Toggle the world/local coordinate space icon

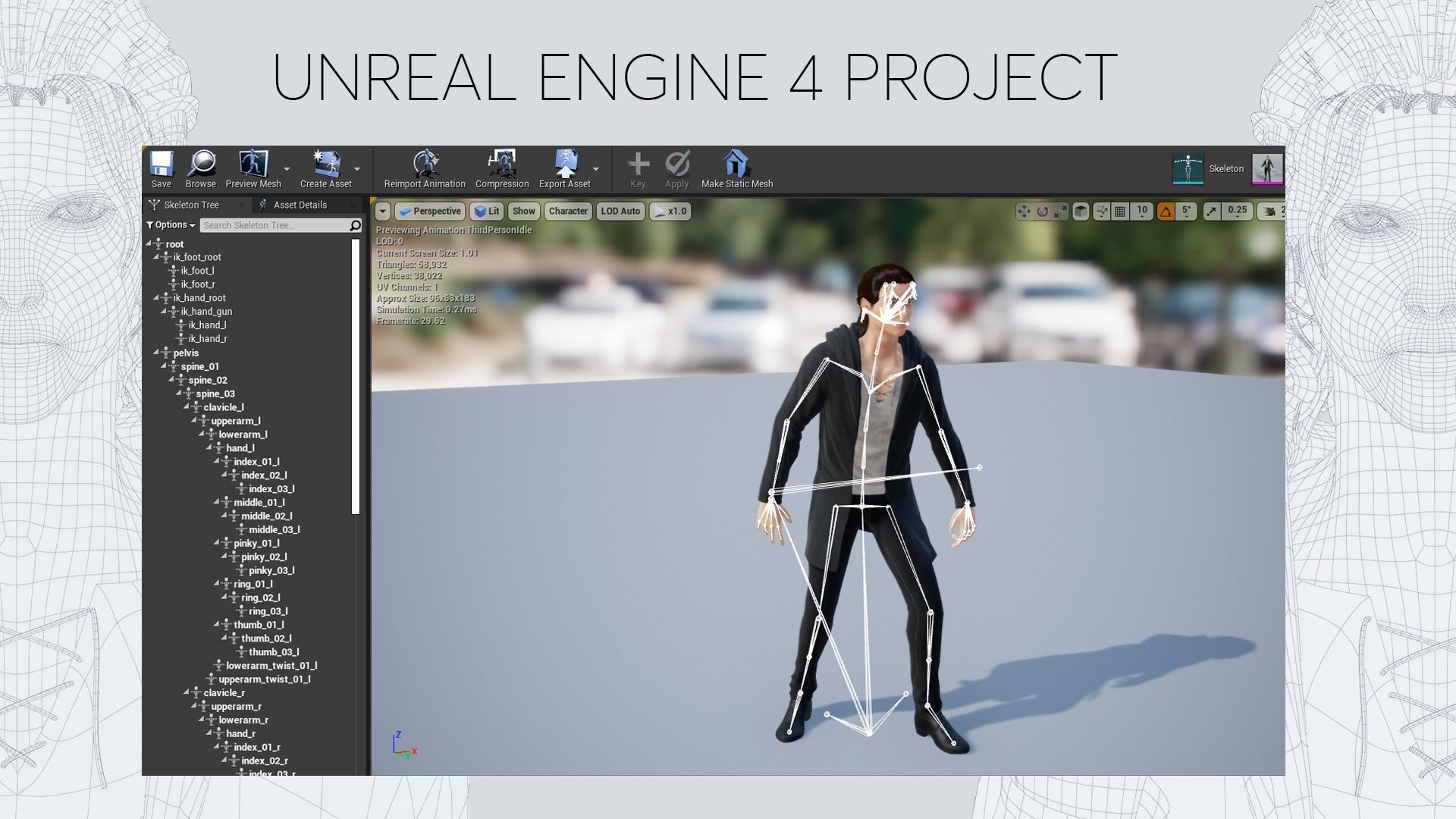coord(1081,212)
